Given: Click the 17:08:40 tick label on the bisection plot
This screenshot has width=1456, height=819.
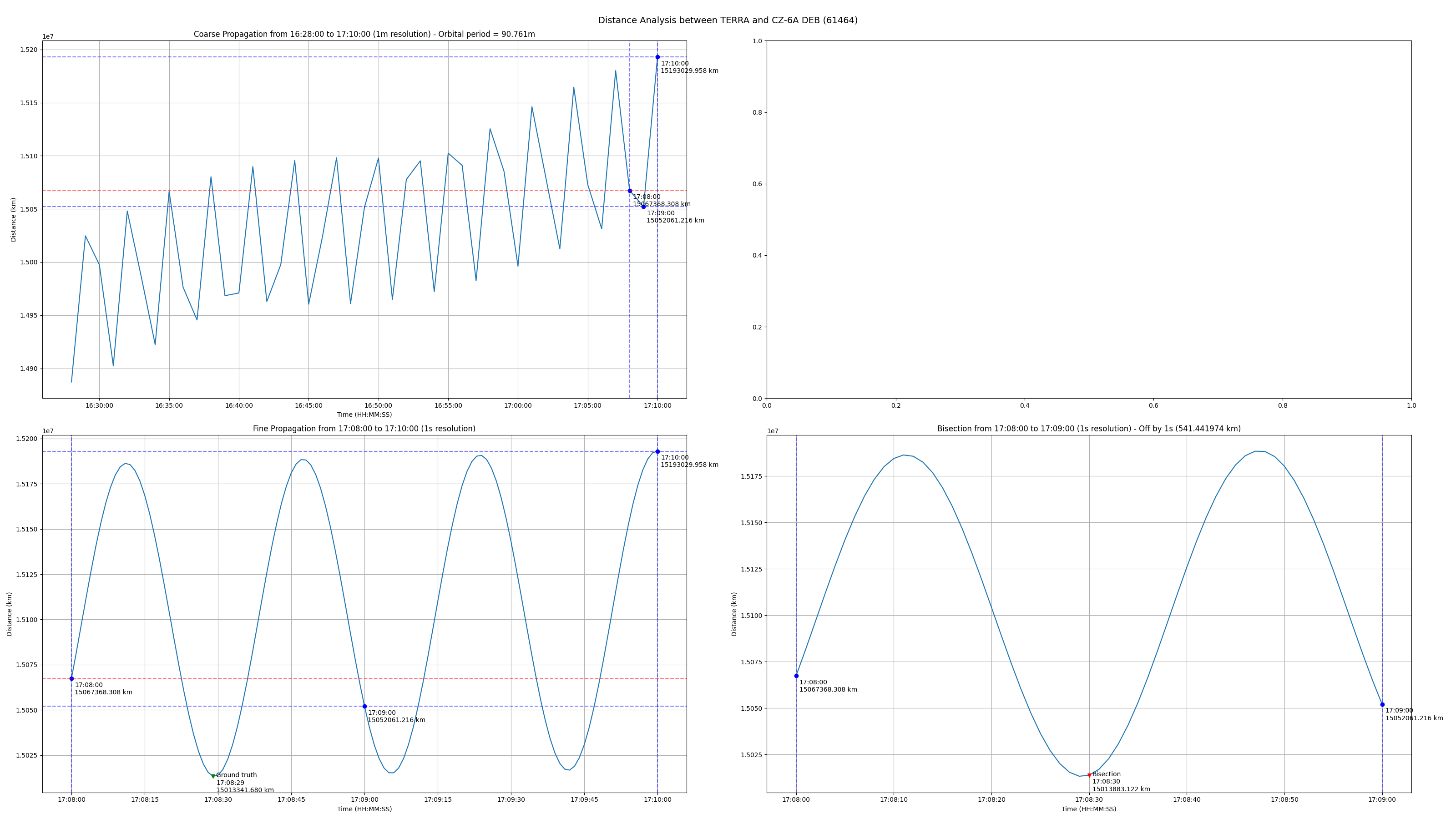Looking at the screenshot, I should [x=1186, y=800].
